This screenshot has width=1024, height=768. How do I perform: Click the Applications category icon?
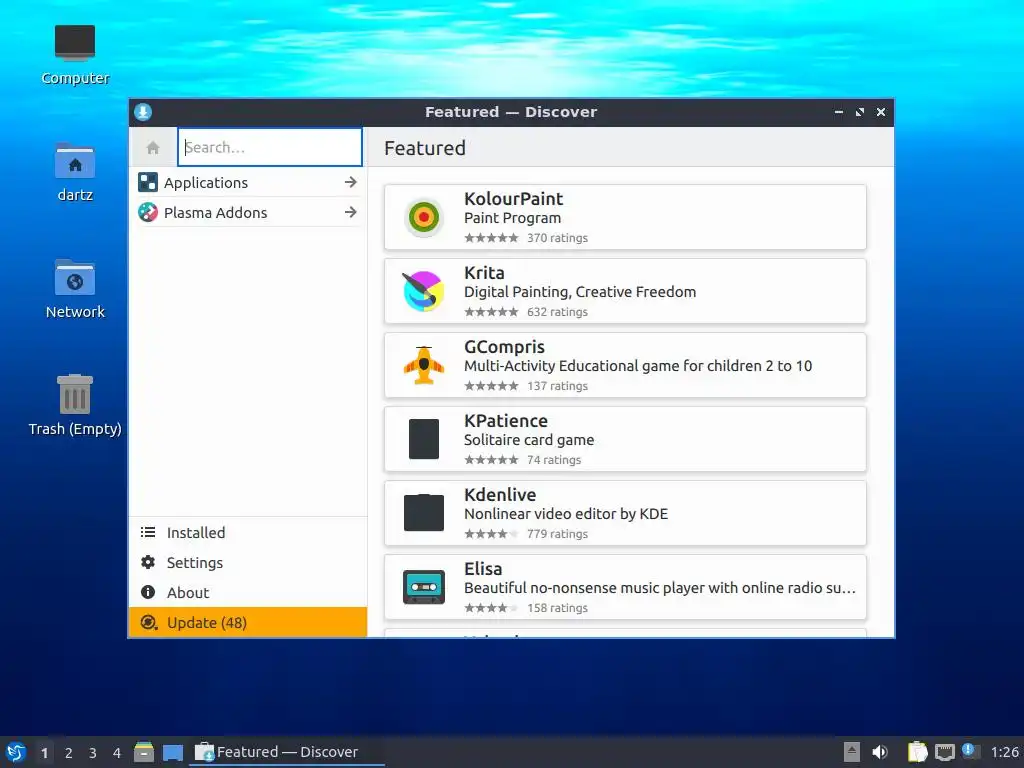point(148,182)
